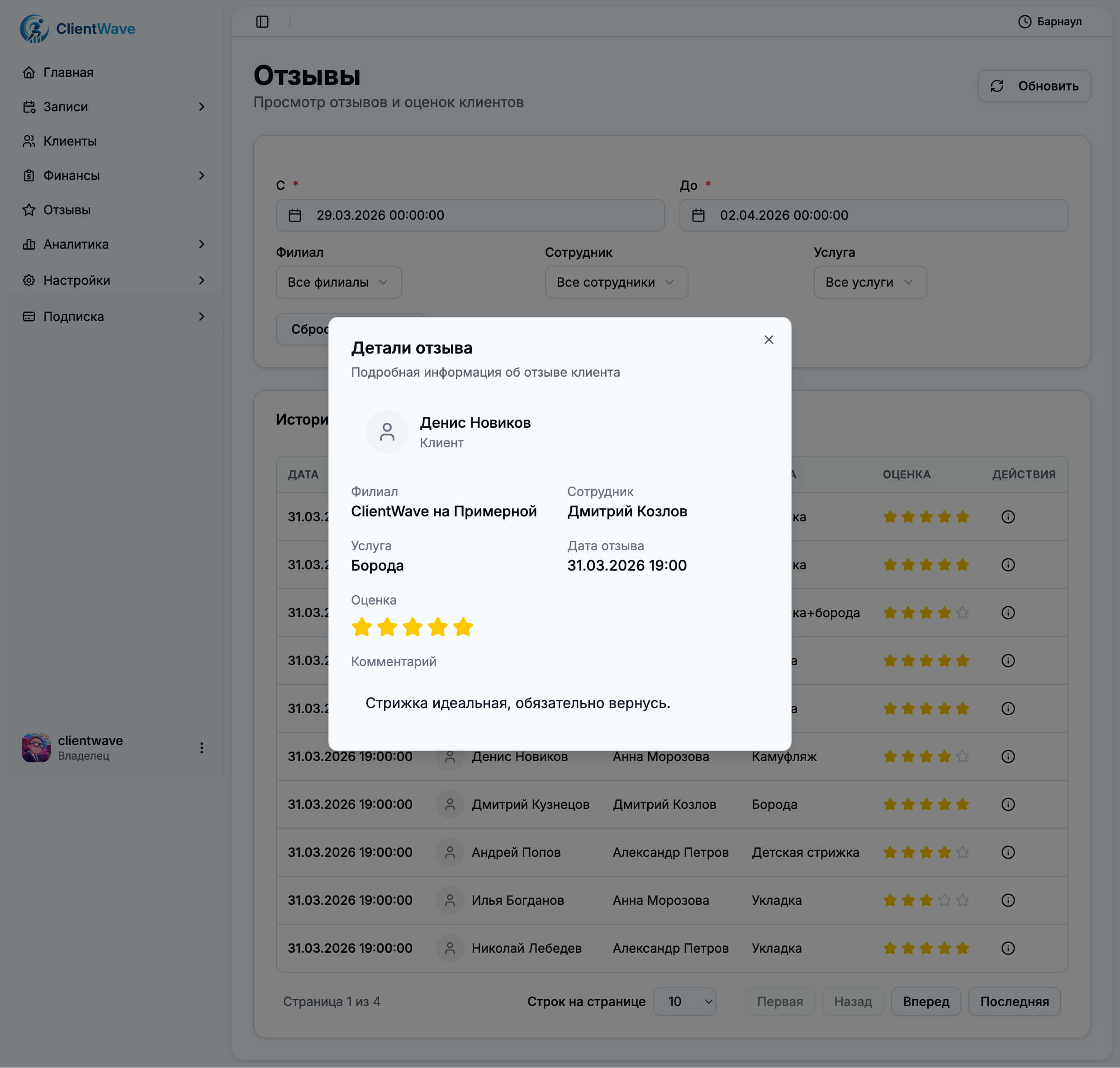Screen dimensions: 1120x1068
Task: Open the Все услуги dropdown
Action: pos(869,282)
